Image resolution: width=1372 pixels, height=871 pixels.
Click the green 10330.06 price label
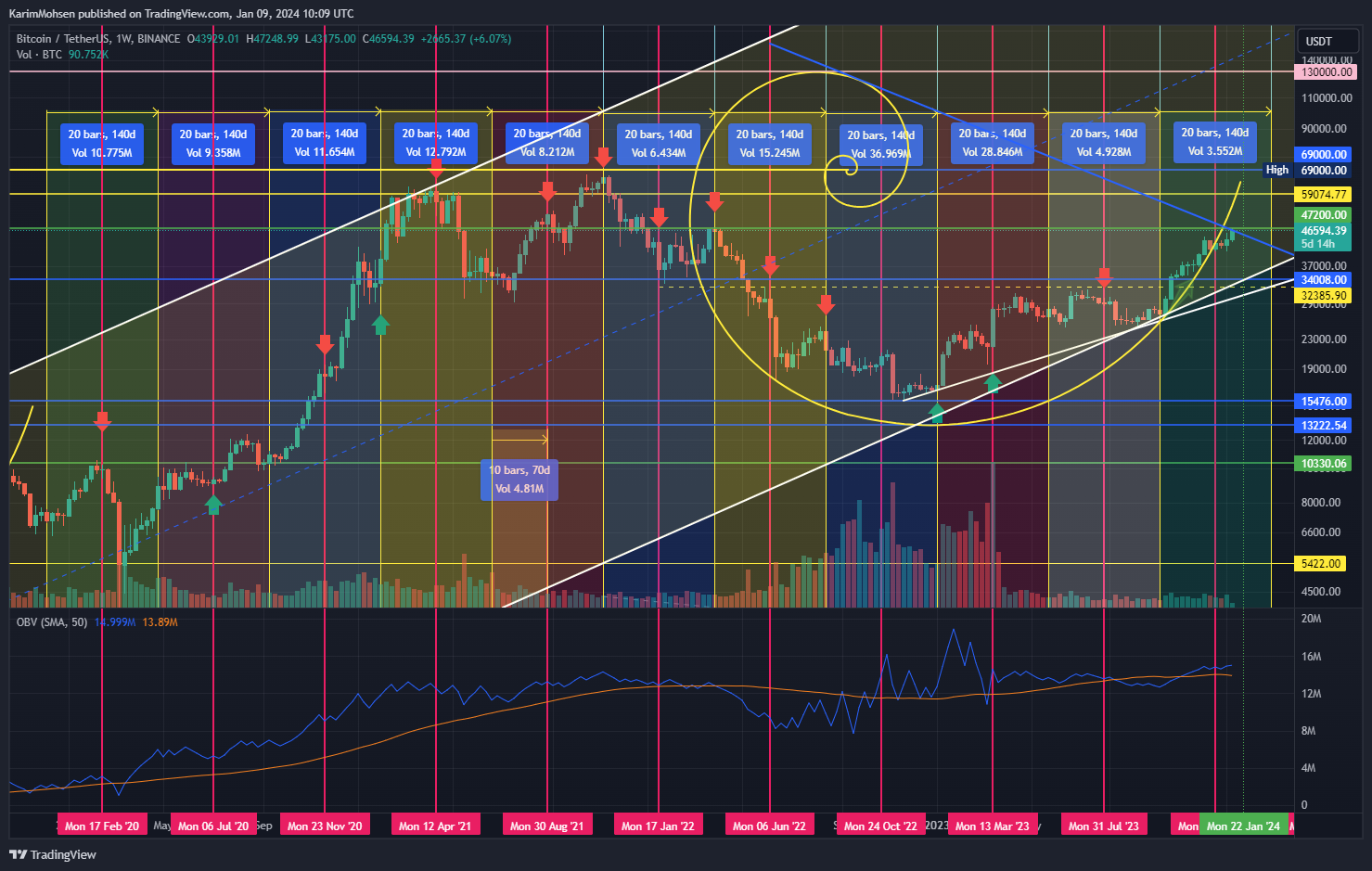click(1324, 464)
